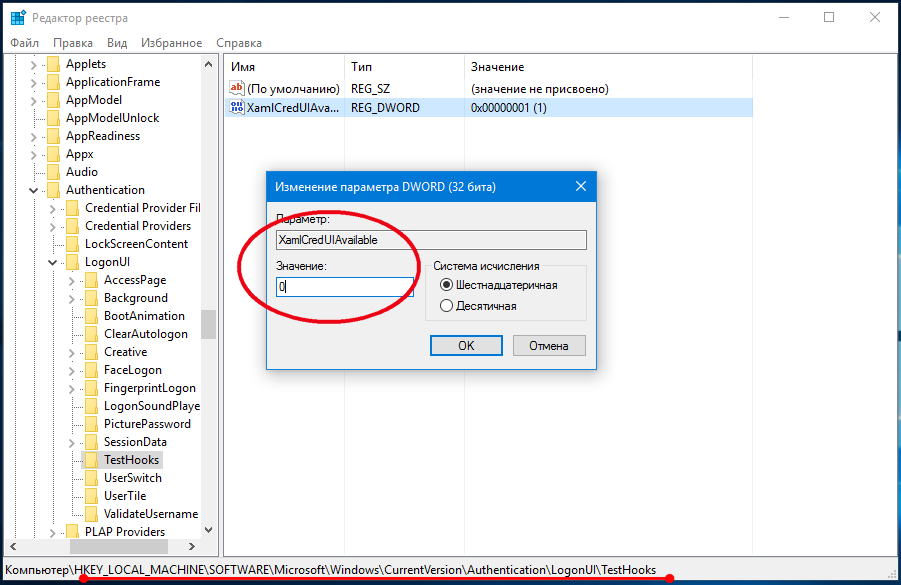Expand the FingerprintLogon tree node

pyautogui.click(x=71, y=389)
